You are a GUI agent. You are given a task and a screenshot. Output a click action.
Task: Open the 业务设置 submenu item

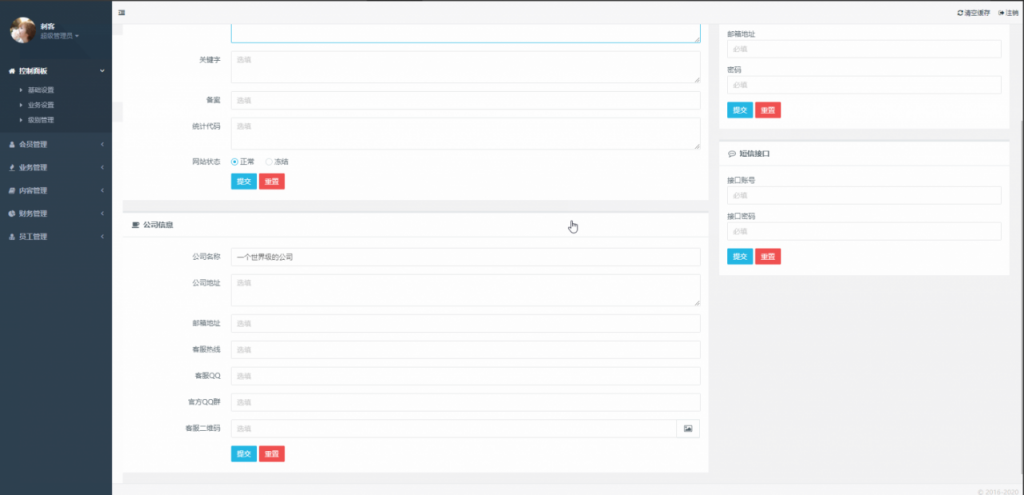pos(41,105)
